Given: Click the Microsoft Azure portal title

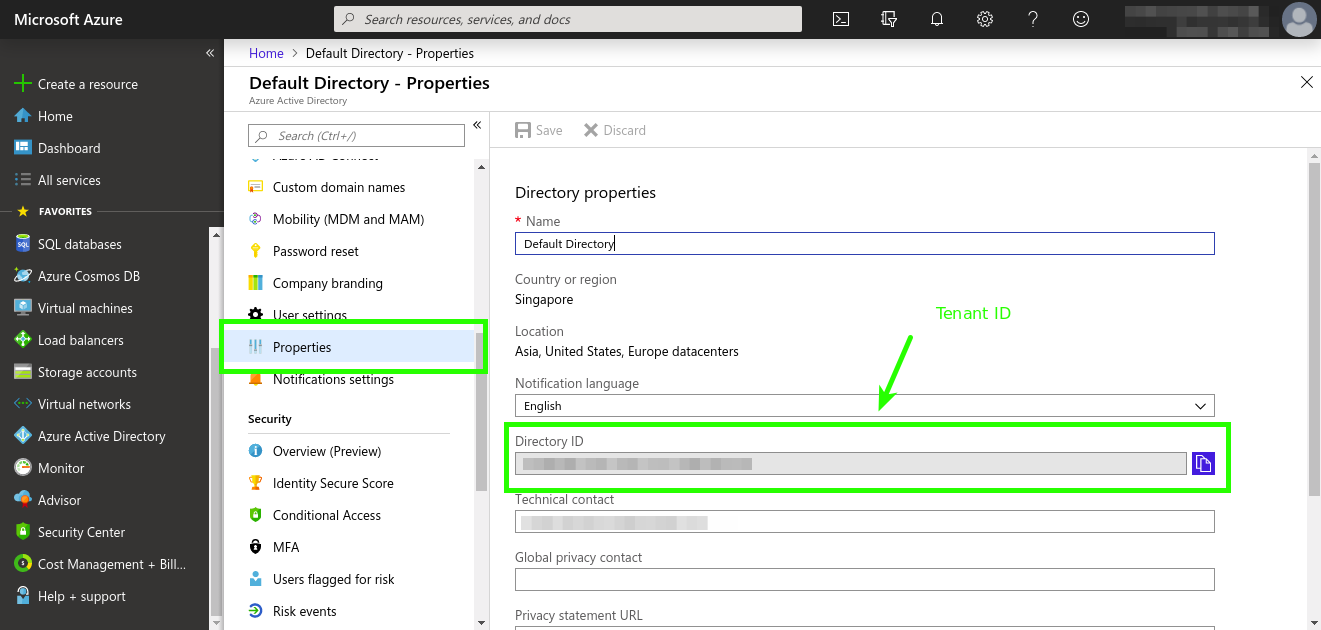Looking at the screenshot, I should coord(68,19).
